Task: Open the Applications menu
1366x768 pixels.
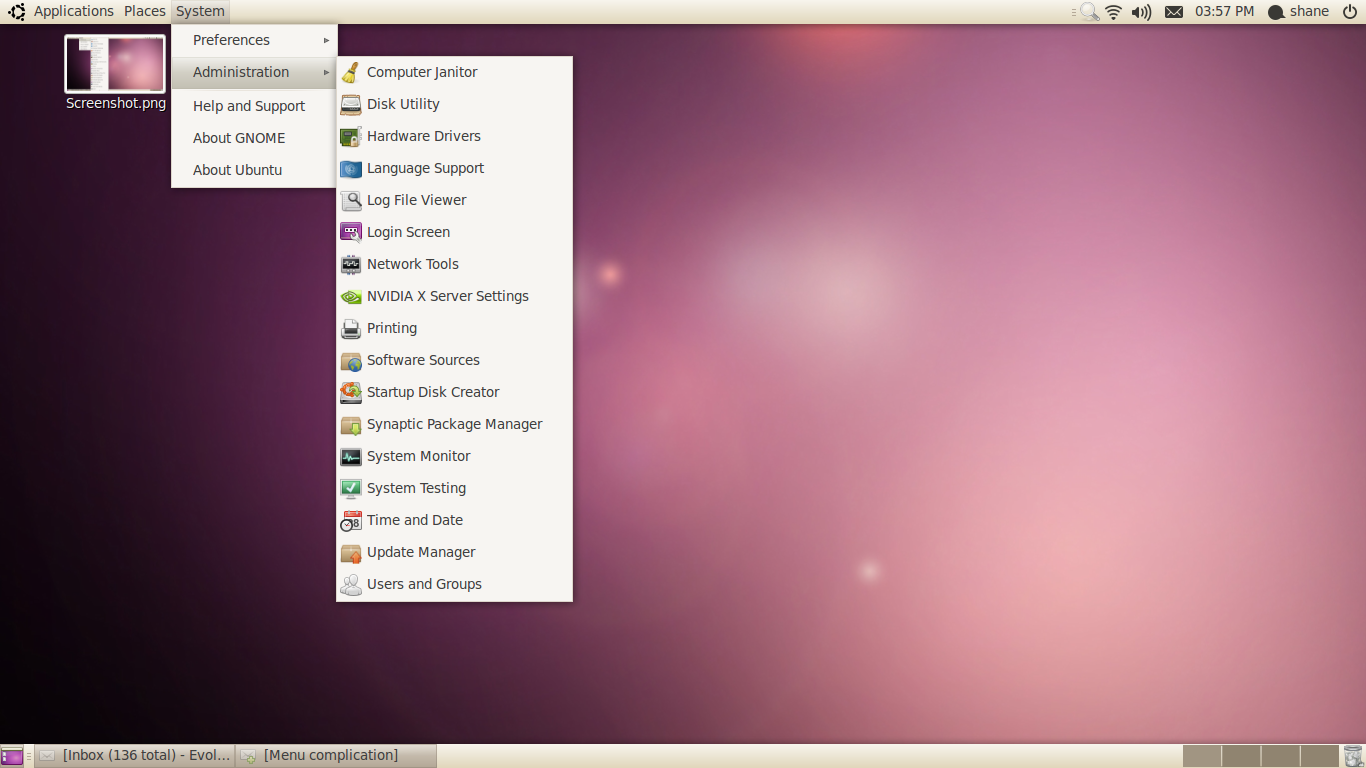Action: 73,11
